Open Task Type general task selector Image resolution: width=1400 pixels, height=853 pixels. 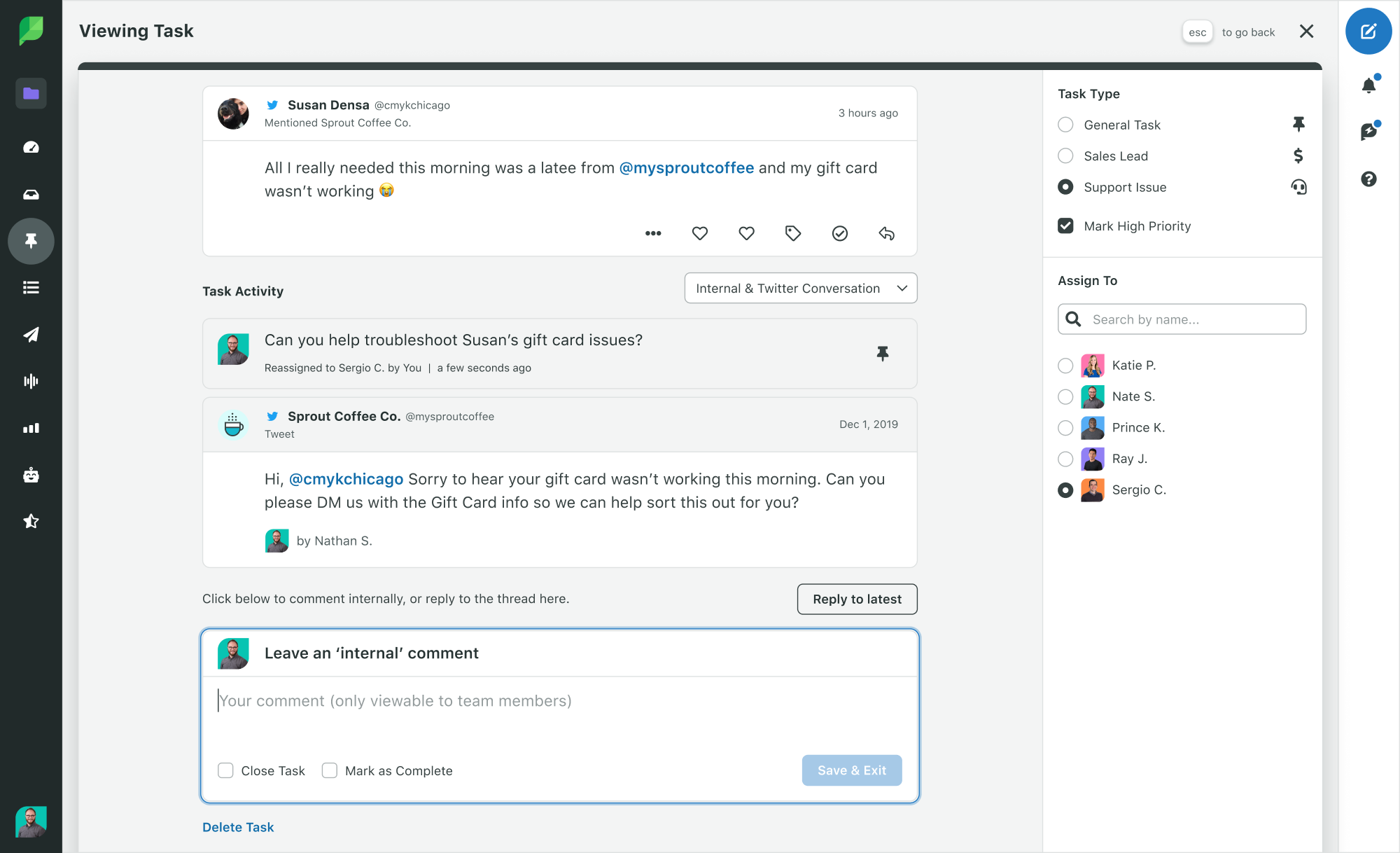click(1065, 124)
